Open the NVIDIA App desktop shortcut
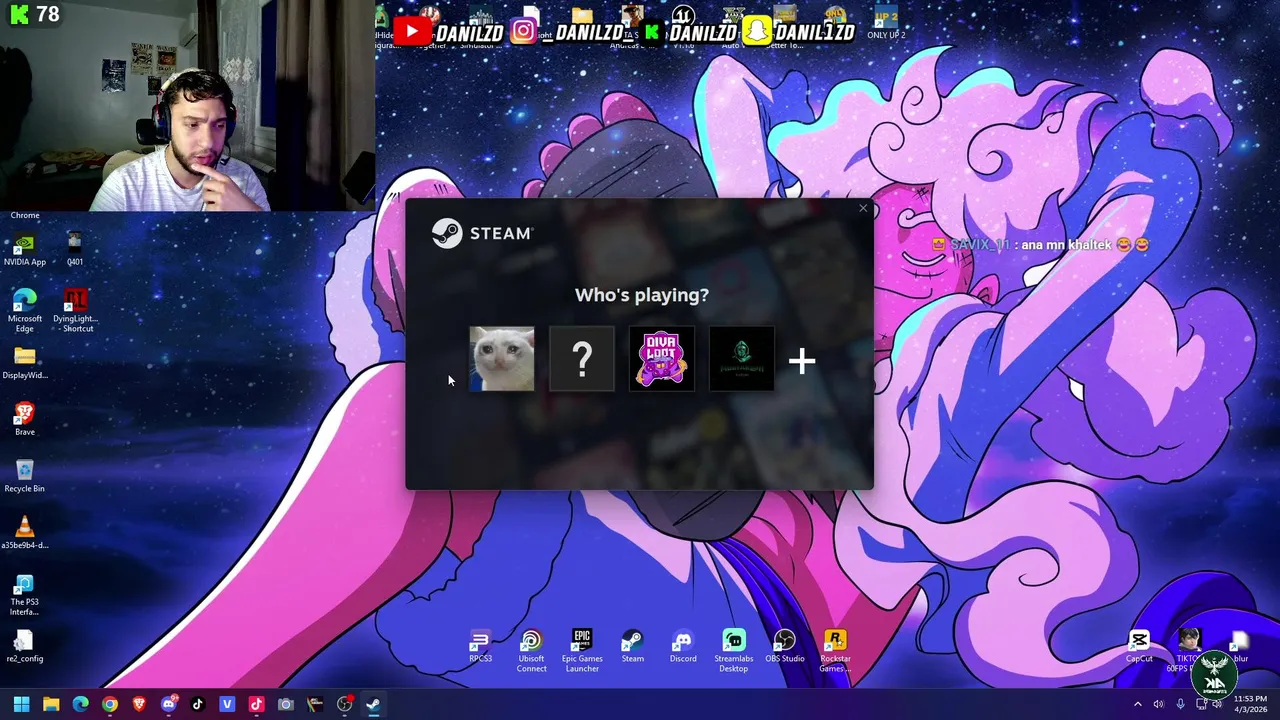Image resolution: width=1280 pixels, height=720 pixels. 25,250
